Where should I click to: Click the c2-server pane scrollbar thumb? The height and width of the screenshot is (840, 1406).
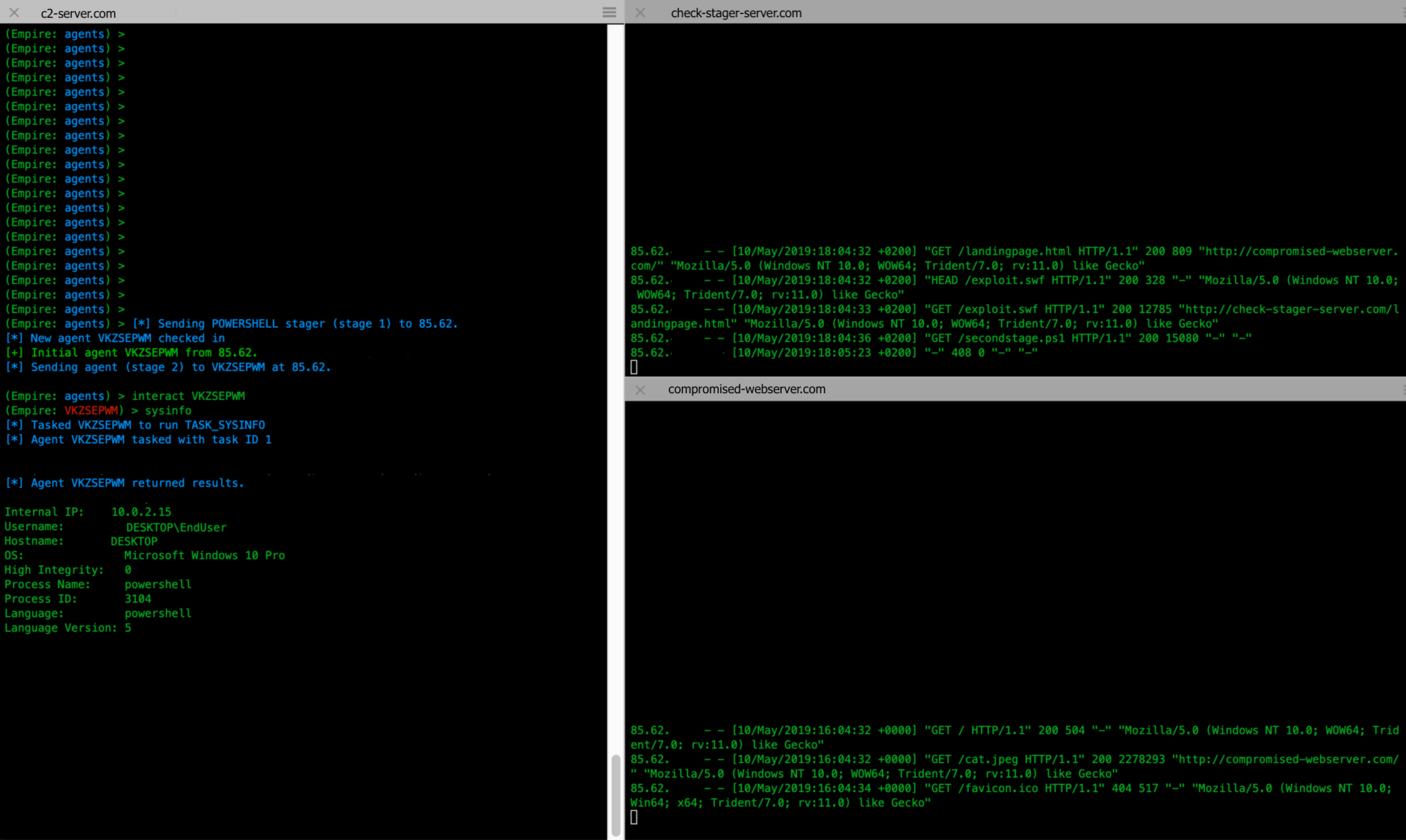coord(616,795)
